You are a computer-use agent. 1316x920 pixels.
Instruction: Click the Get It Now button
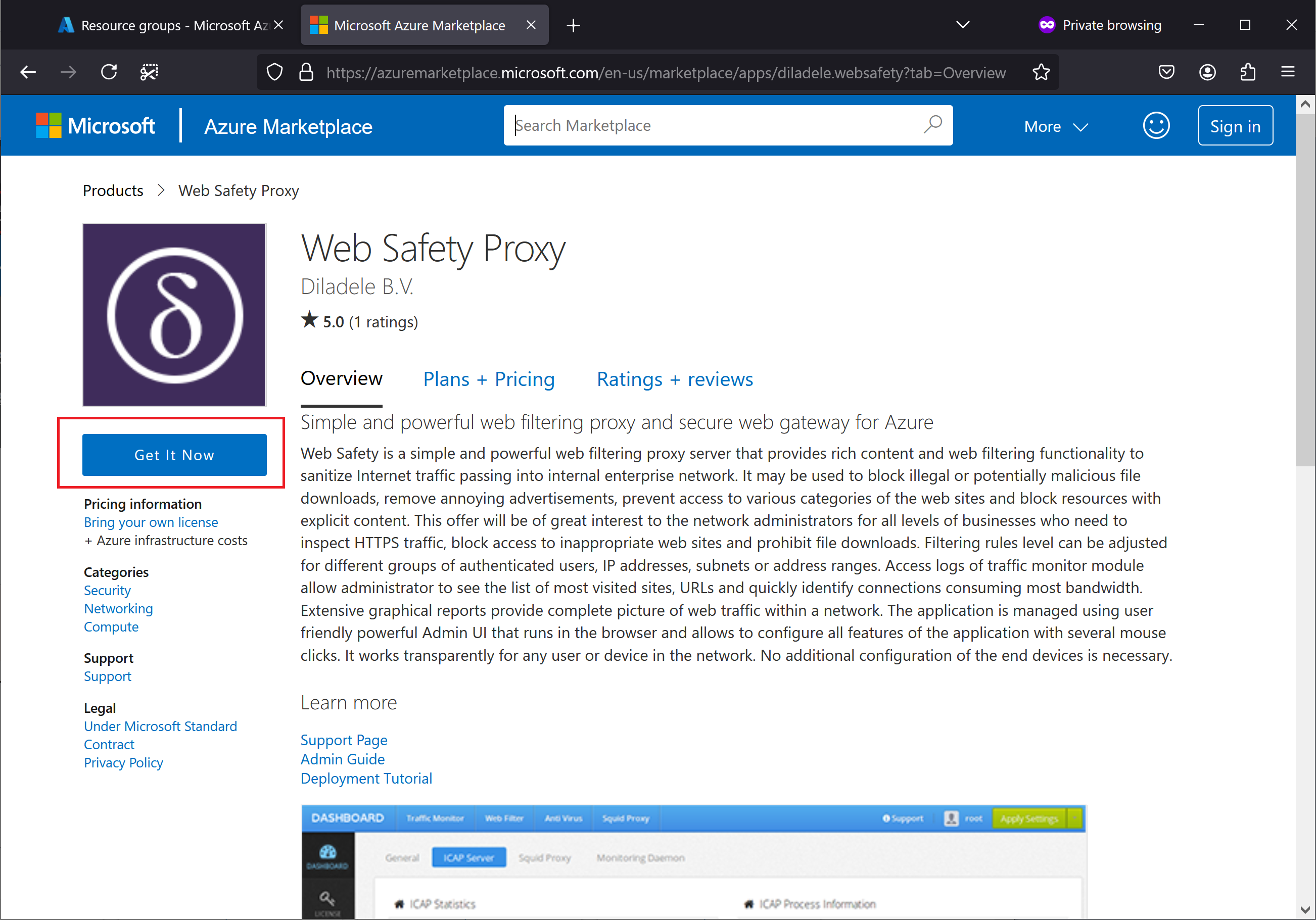pos(174,455)
